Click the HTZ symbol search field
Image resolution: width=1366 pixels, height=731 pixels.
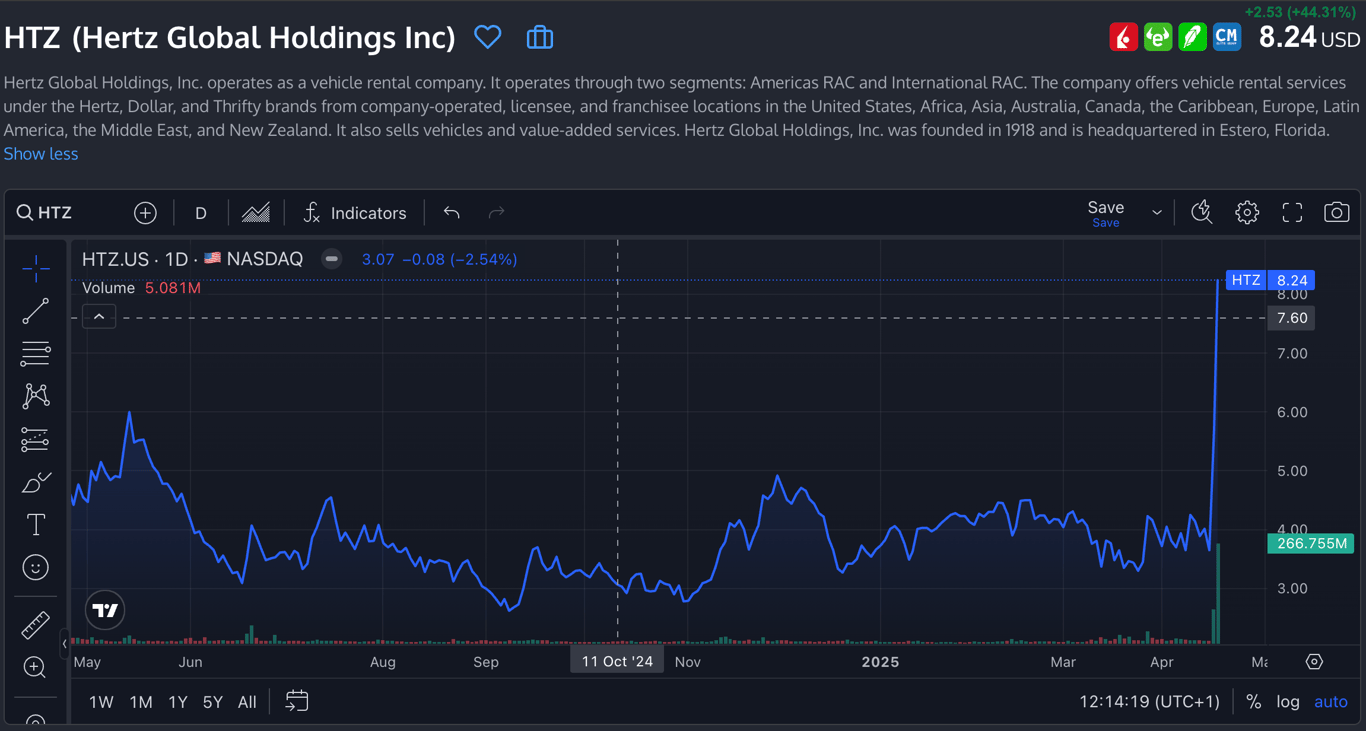point(55,213)
